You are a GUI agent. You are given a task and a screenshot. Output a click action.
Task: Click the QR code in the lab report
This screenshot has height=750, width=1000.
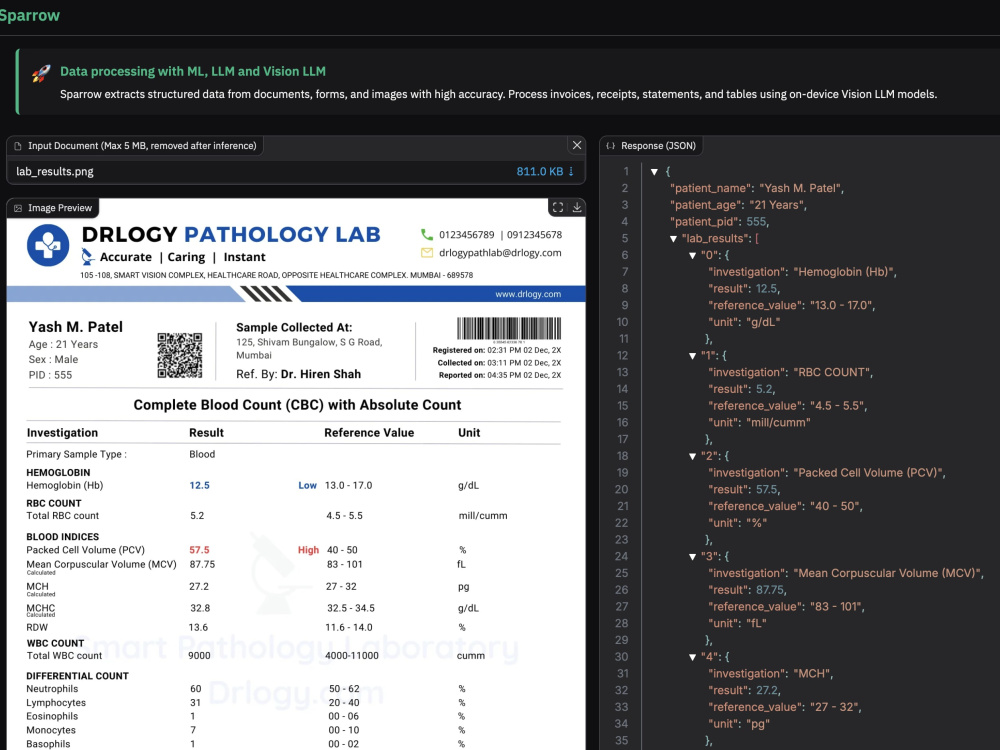[180, 355]
